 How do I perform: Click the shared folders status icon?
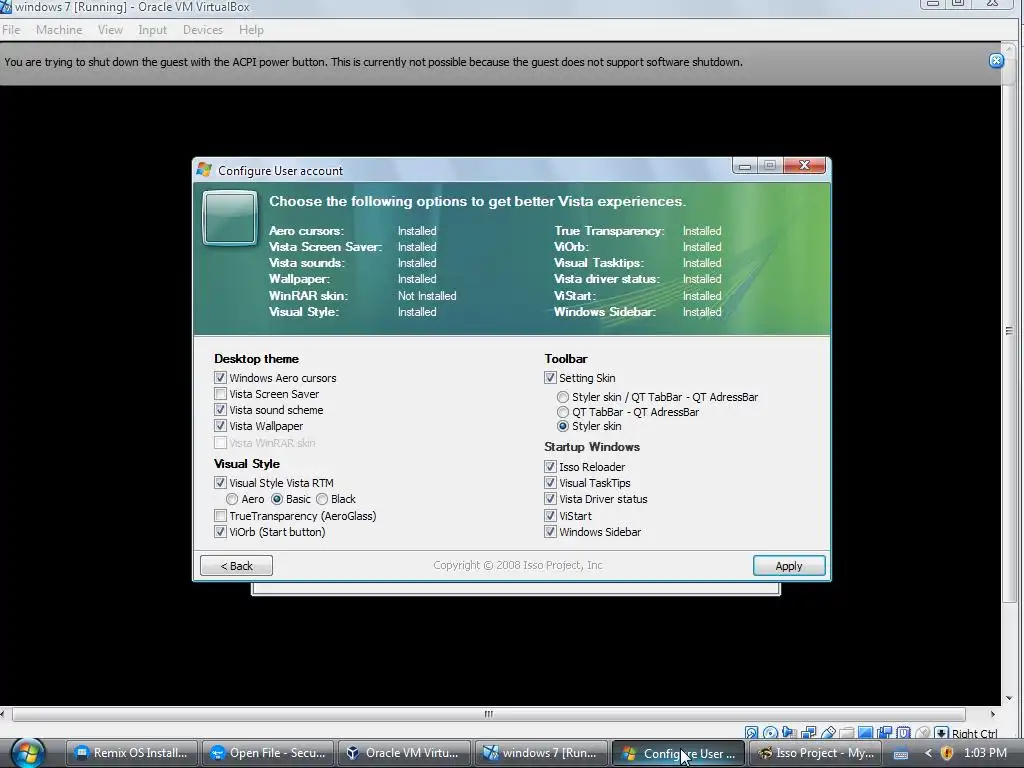846,733
